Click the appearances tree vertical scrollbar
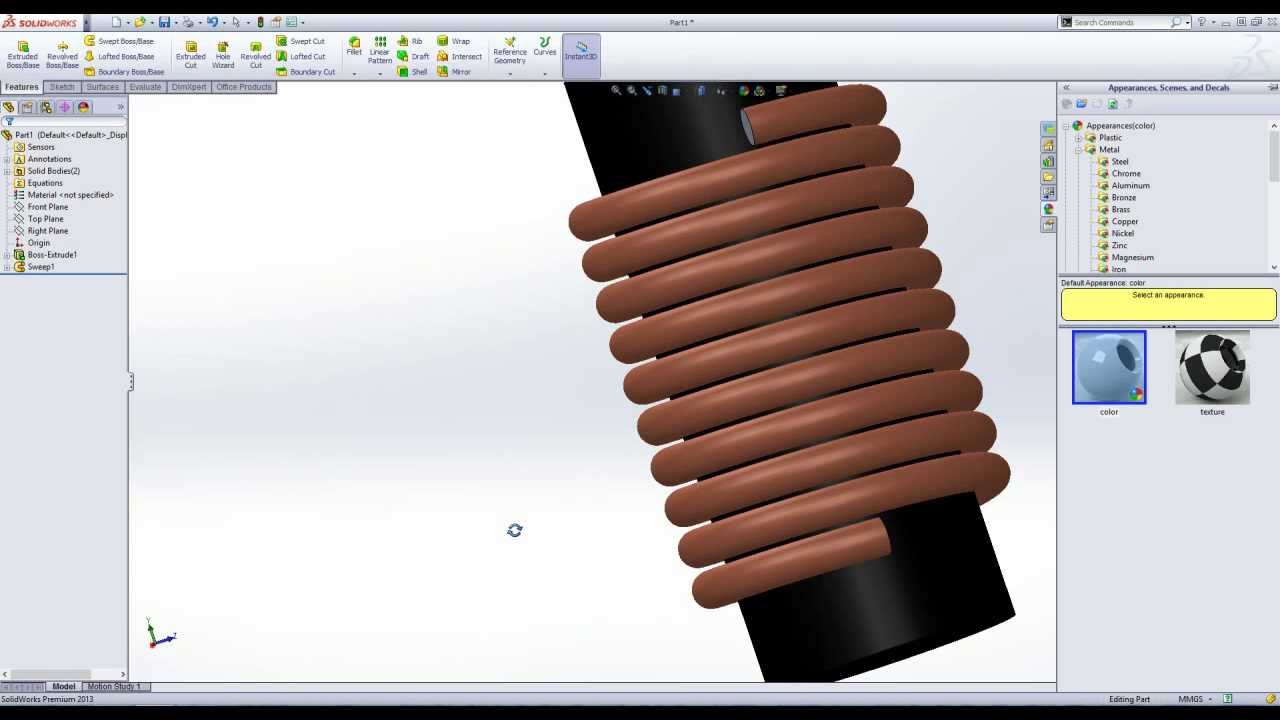Image resolution: width=1280 pixels, height=720 pixels. pyautogui.click(x=1274, y=196)
